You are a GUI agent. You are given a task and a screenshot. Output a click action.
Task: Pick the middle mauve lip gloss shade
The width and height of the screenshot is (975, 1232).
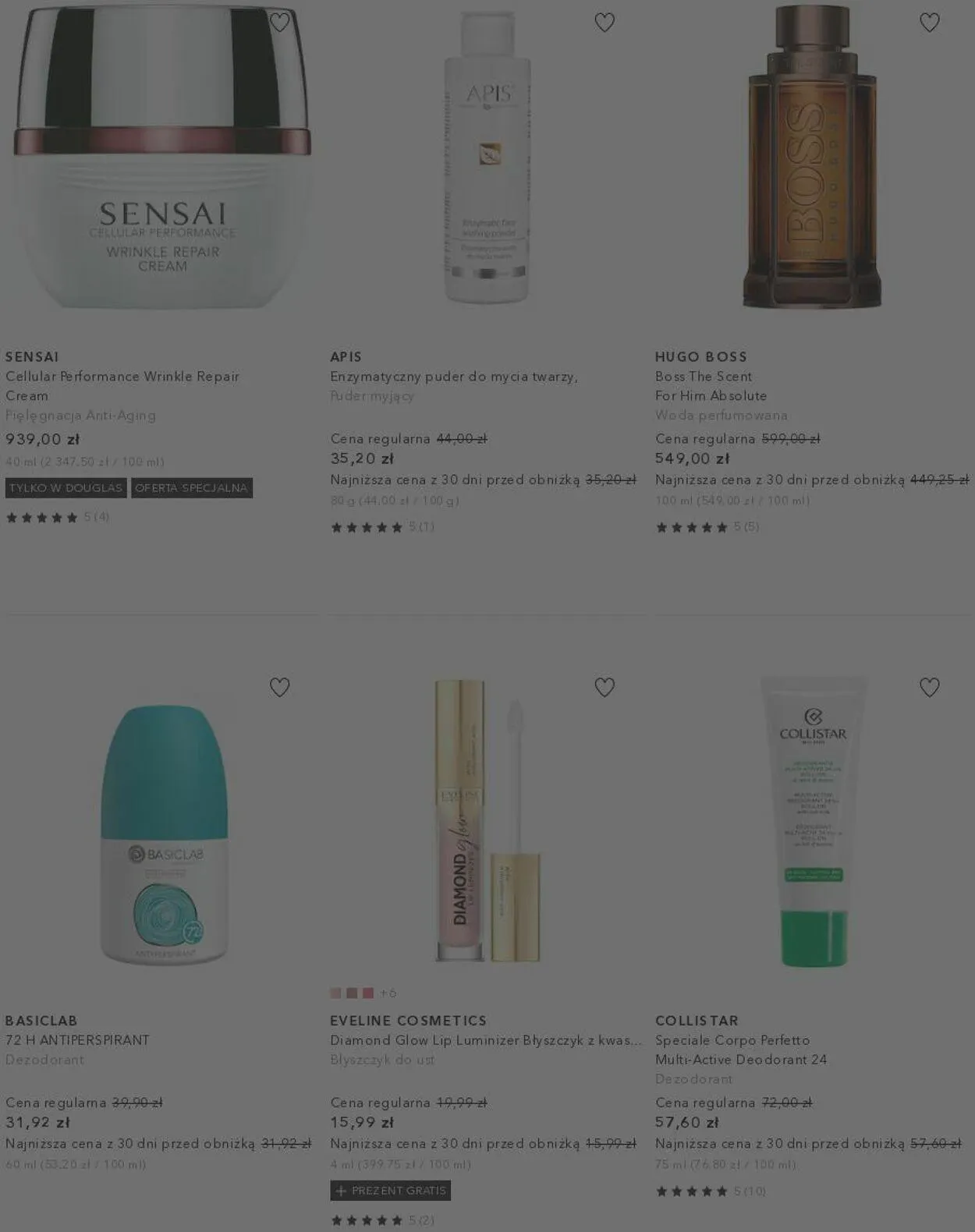(352, 993)
